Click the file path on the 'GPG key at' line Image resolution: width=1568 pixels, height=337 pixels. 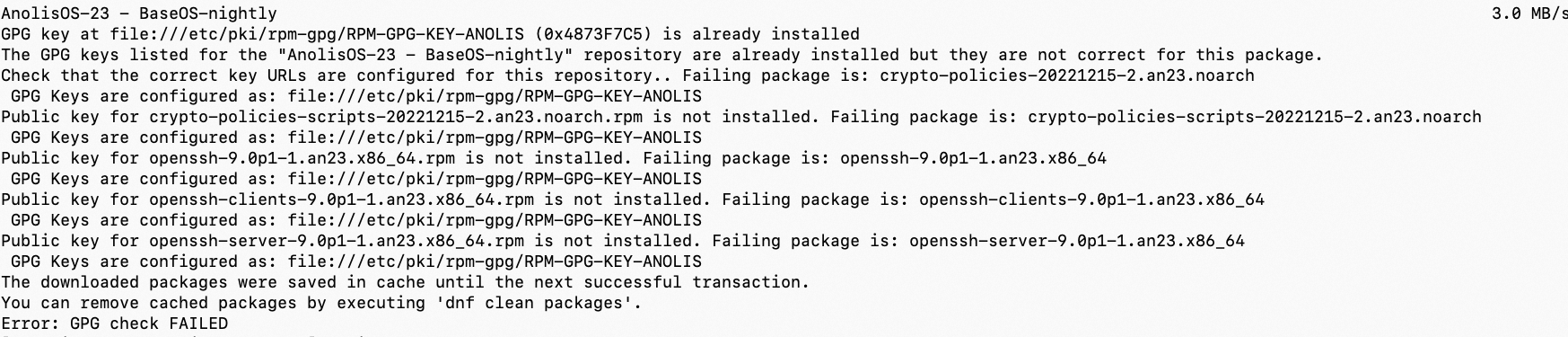click(318, 34)
